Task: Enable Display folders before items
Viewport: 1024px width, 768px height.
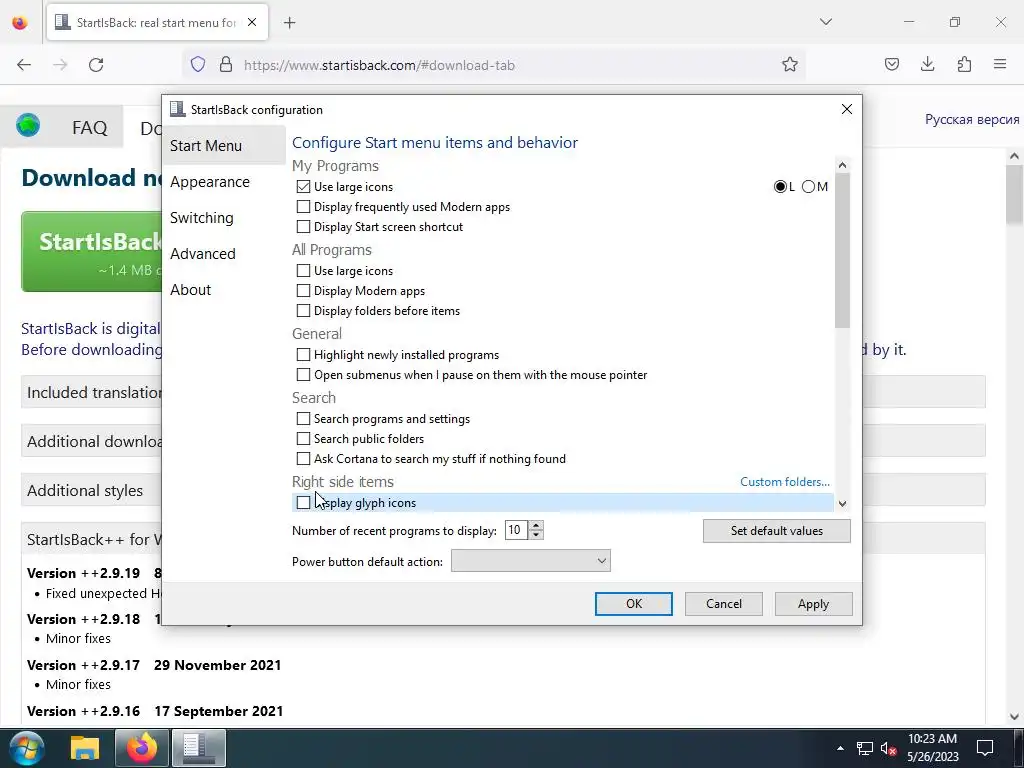Action: (303, 311)
